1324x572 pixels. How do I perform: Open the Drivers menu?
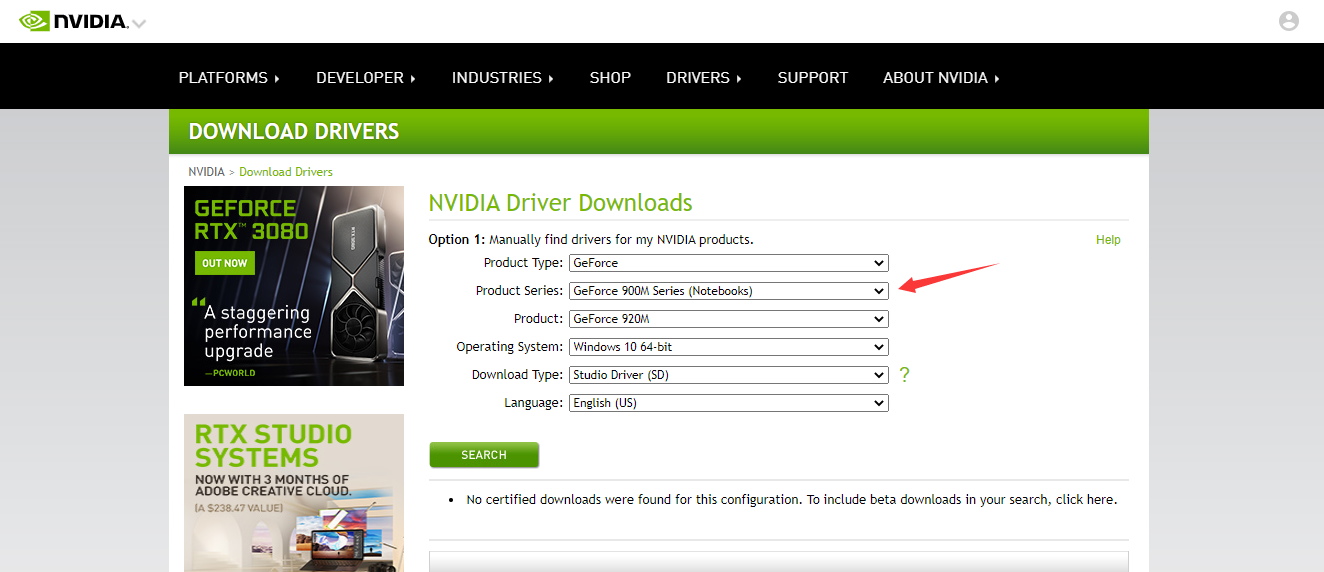click(704, 78)
